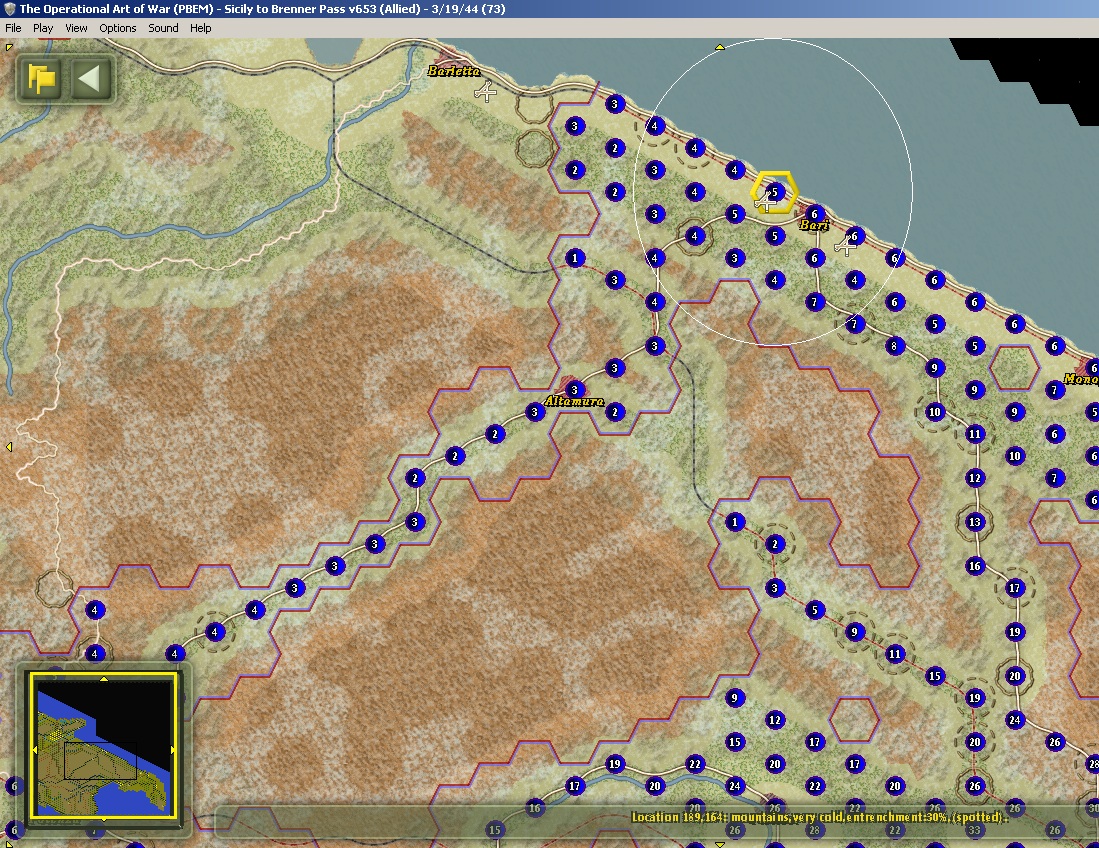Click the yellow scroll-up arrow at map top
This screenshot has height=848, width=1099.
pos(719,47)
